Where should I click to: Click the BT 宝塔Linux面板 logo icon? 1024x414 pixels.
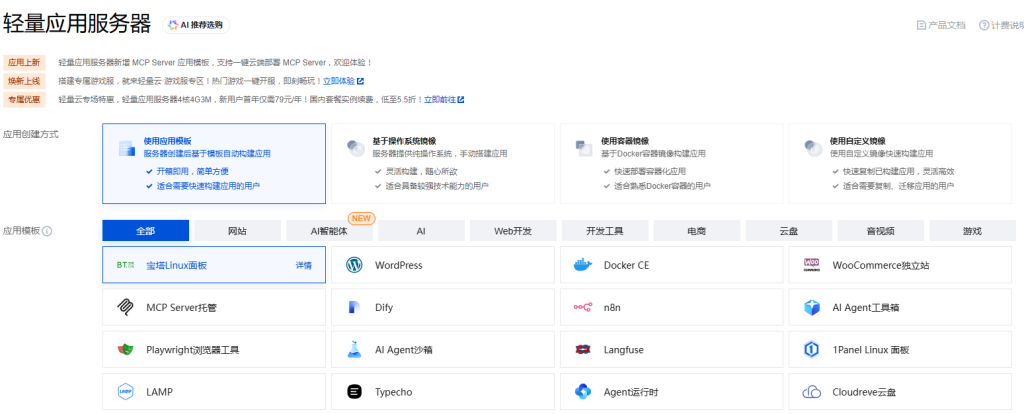[125, 265]
